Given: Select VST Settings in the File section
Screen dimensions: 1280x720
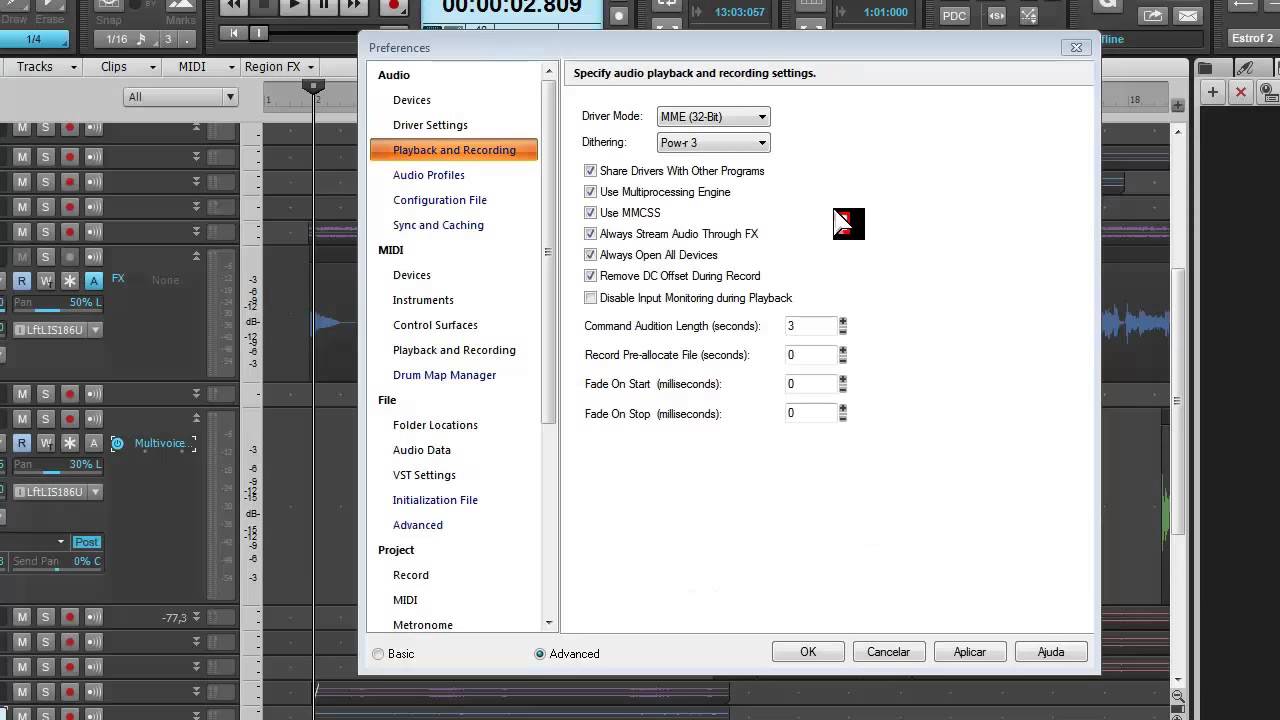Looking at the screenshot, I should [424, 475].
